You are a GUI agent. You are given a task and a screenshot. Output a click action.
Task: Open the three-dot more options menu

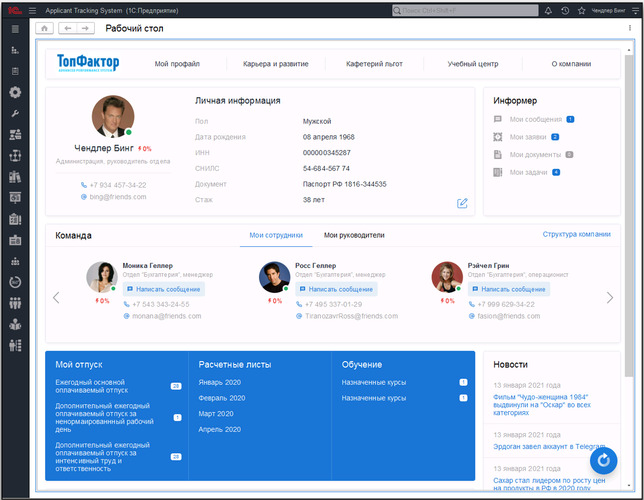630,28
